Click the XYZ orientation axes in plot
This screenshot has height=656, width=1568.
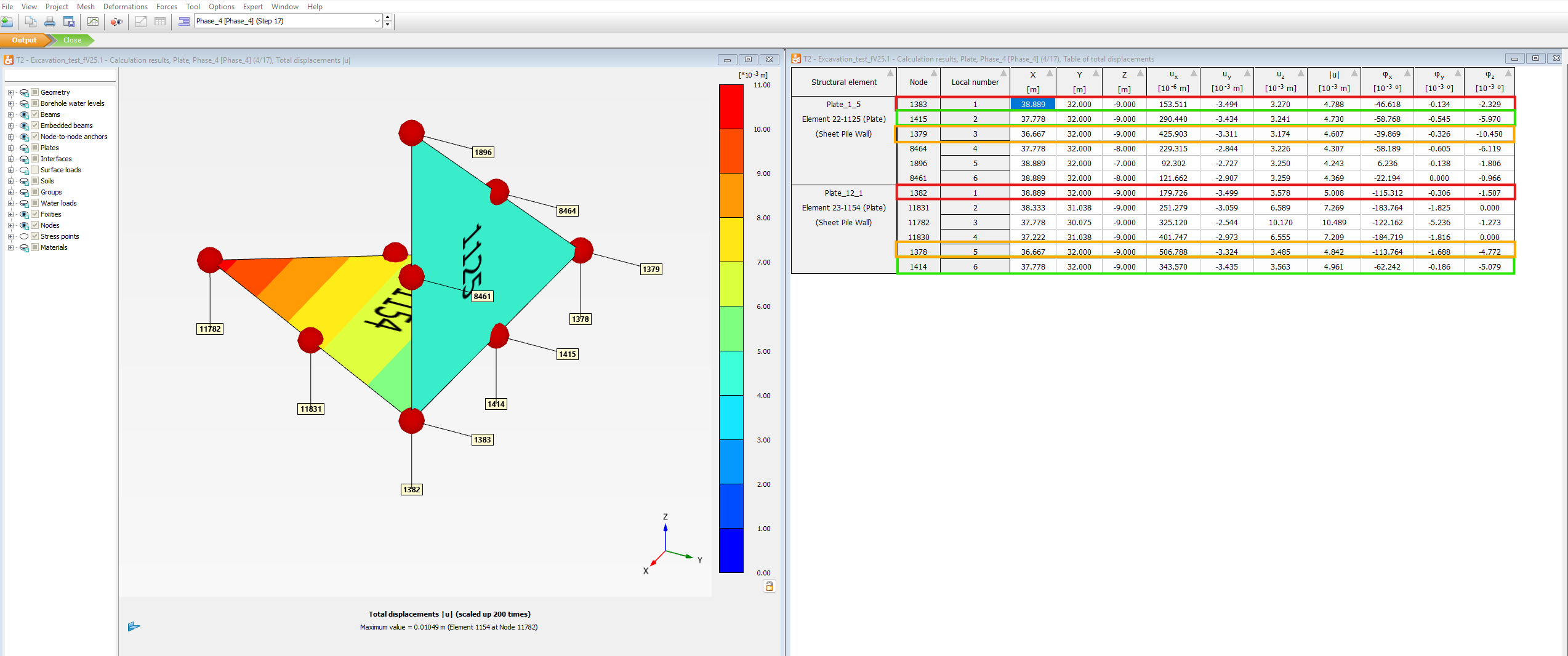point(672,546)
